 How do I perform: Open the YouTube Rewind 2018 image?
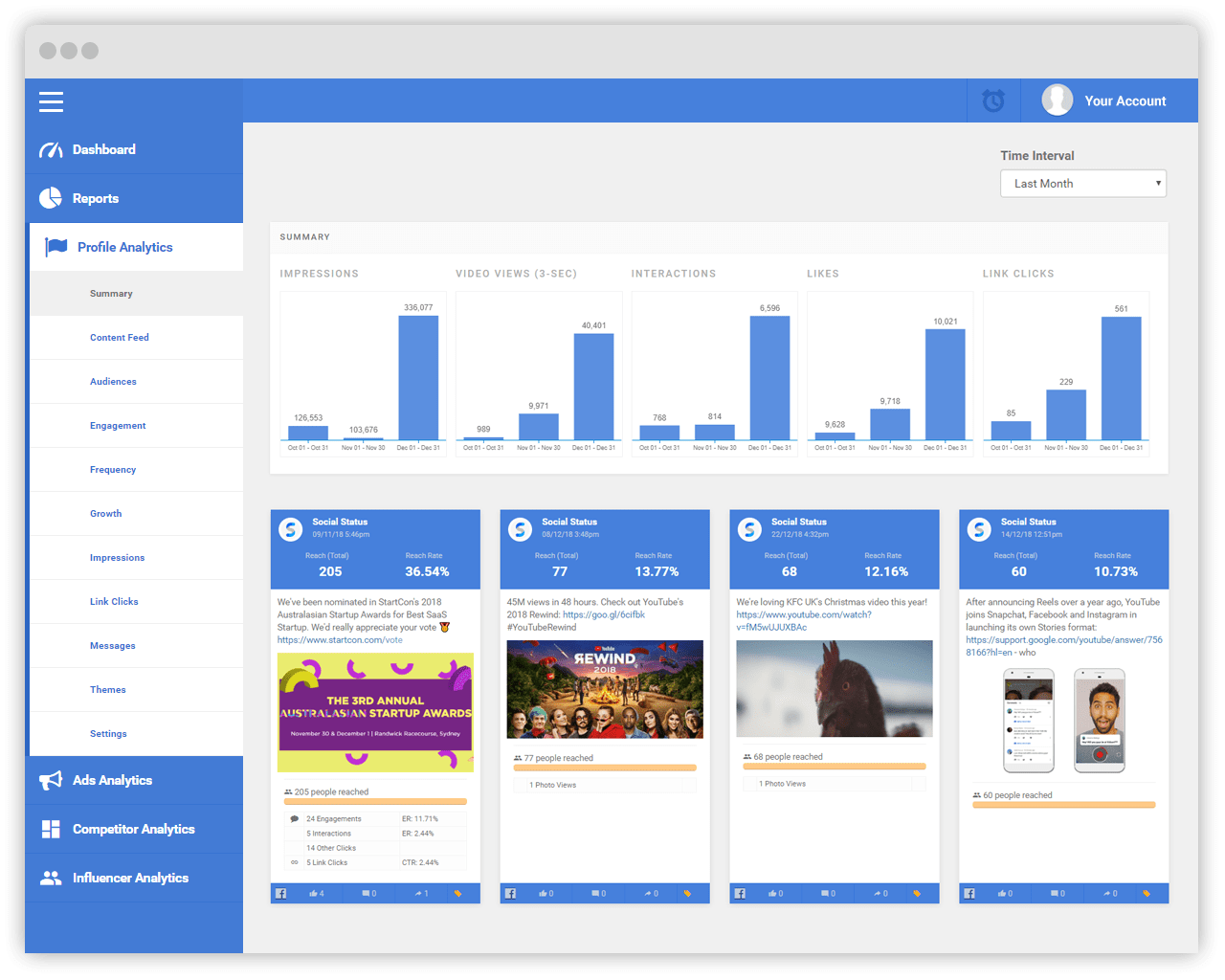[605, 690]
